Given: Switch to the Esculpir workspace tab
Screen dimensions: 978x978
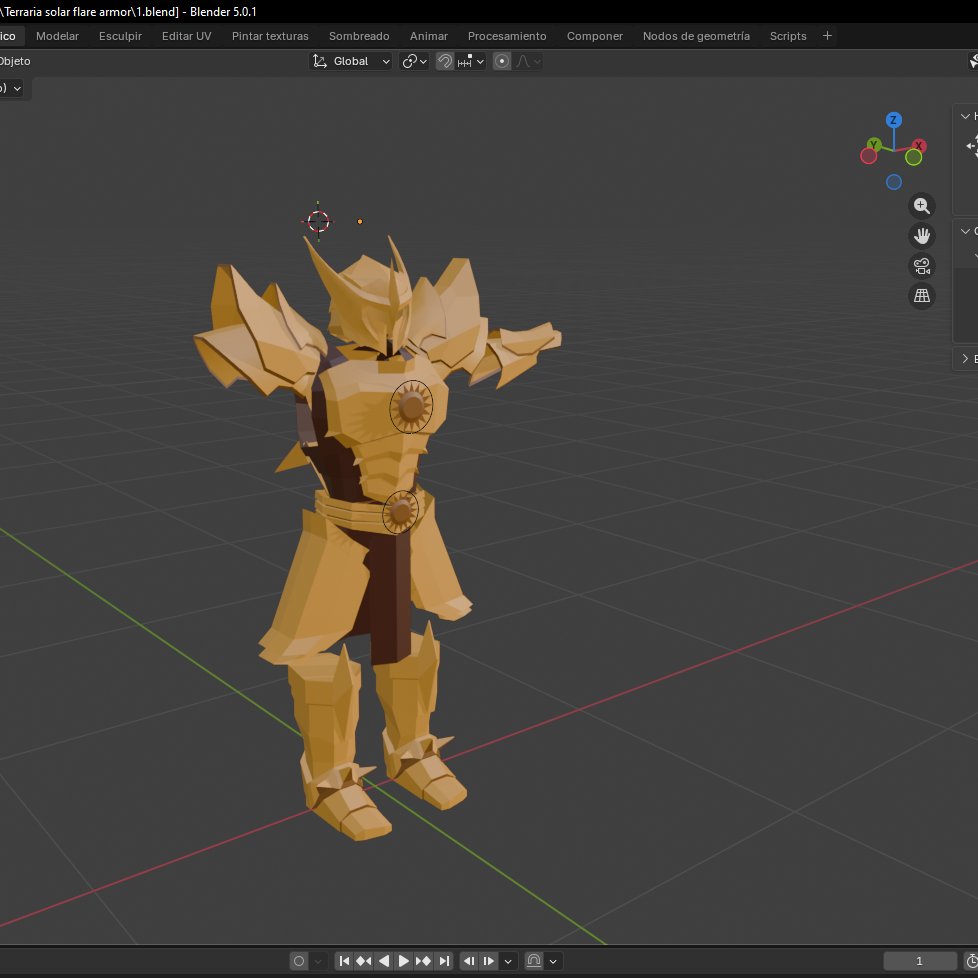Looking at the screenshot, I should click(x=120, y=36).
